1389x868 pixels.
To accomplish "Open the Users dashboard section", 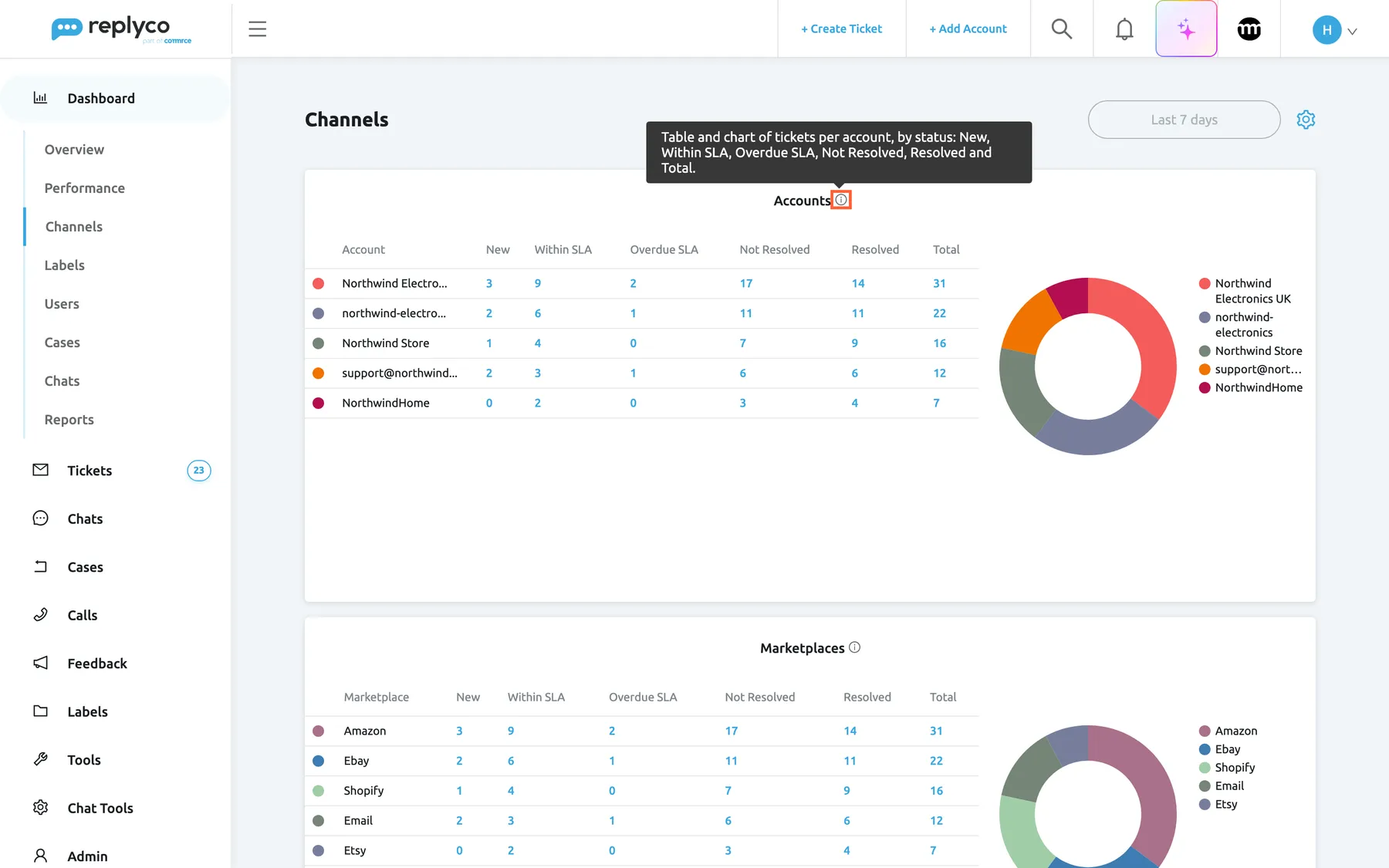I will 62,304.
